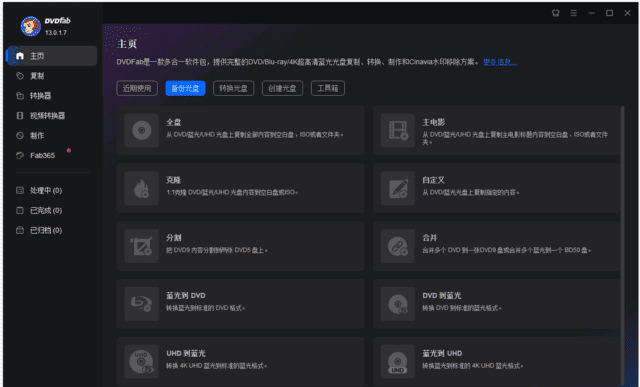Click the vertical scrollbar of mode list

pos(622,245)
